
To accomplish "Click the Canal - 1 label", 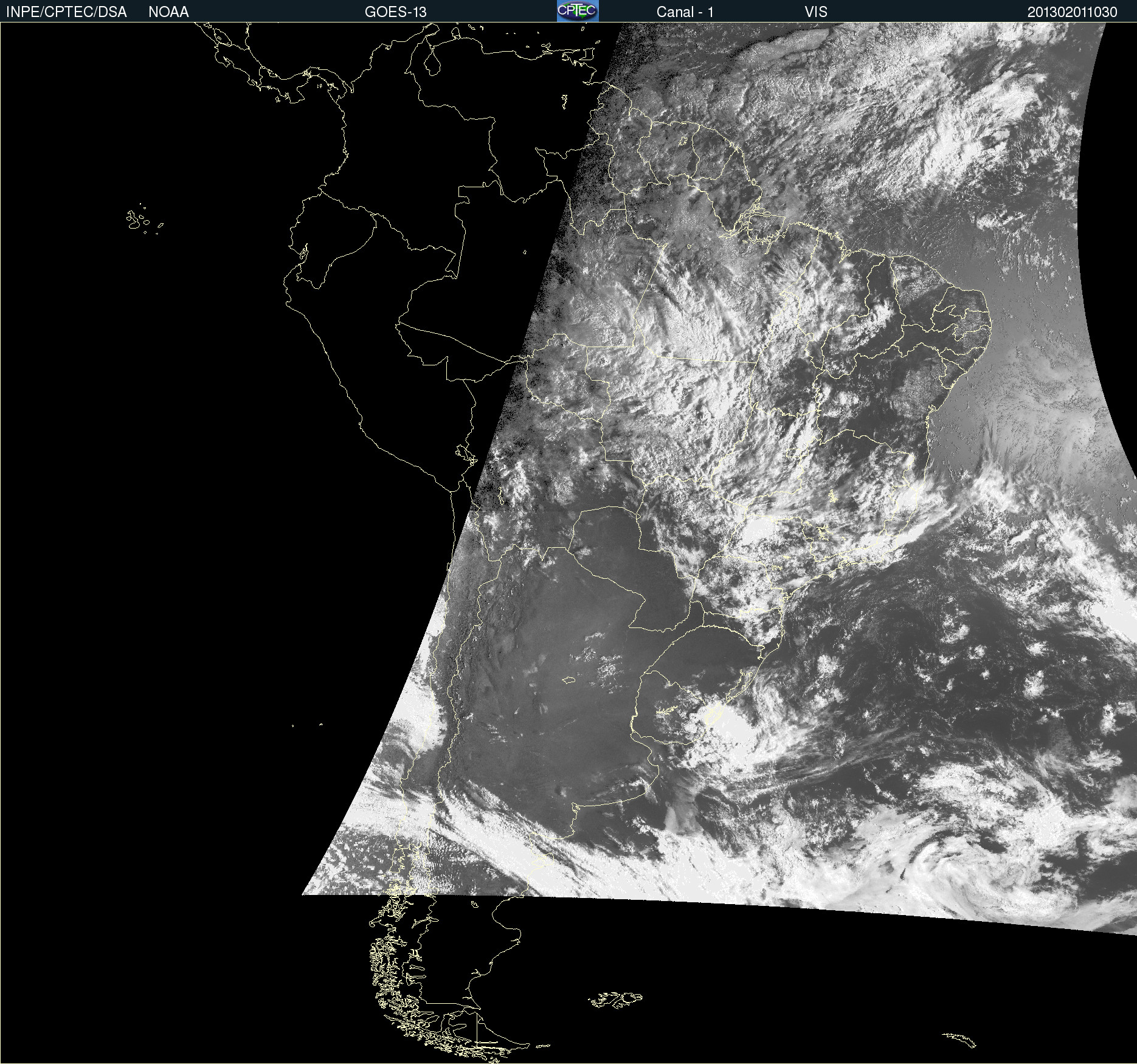I will [x=685, y=12].
